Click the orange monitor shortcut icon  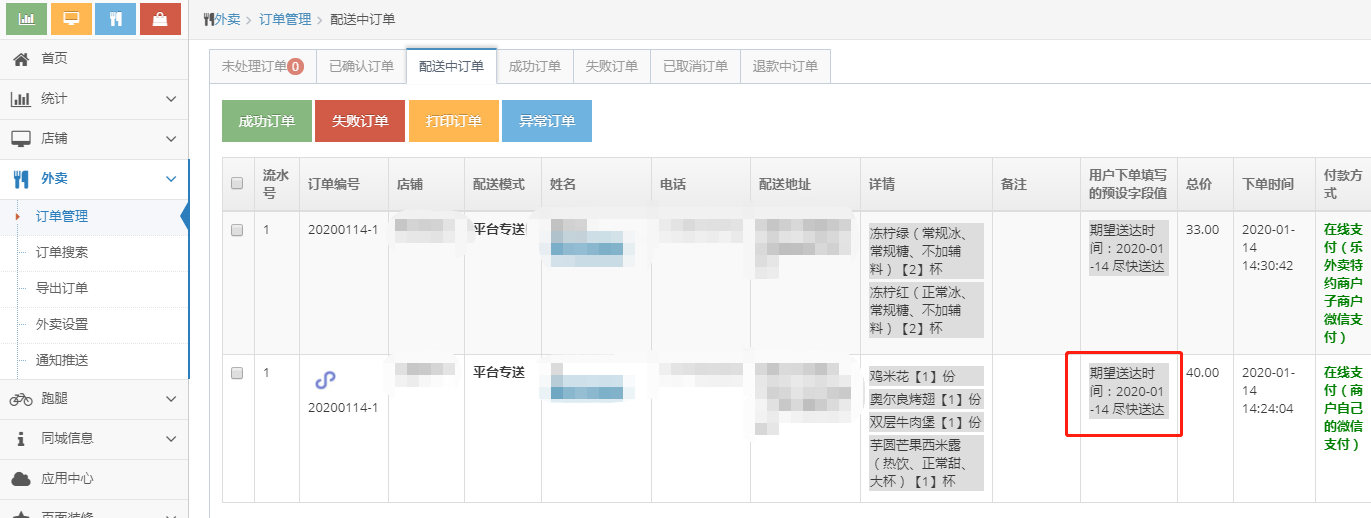point(71,19)
